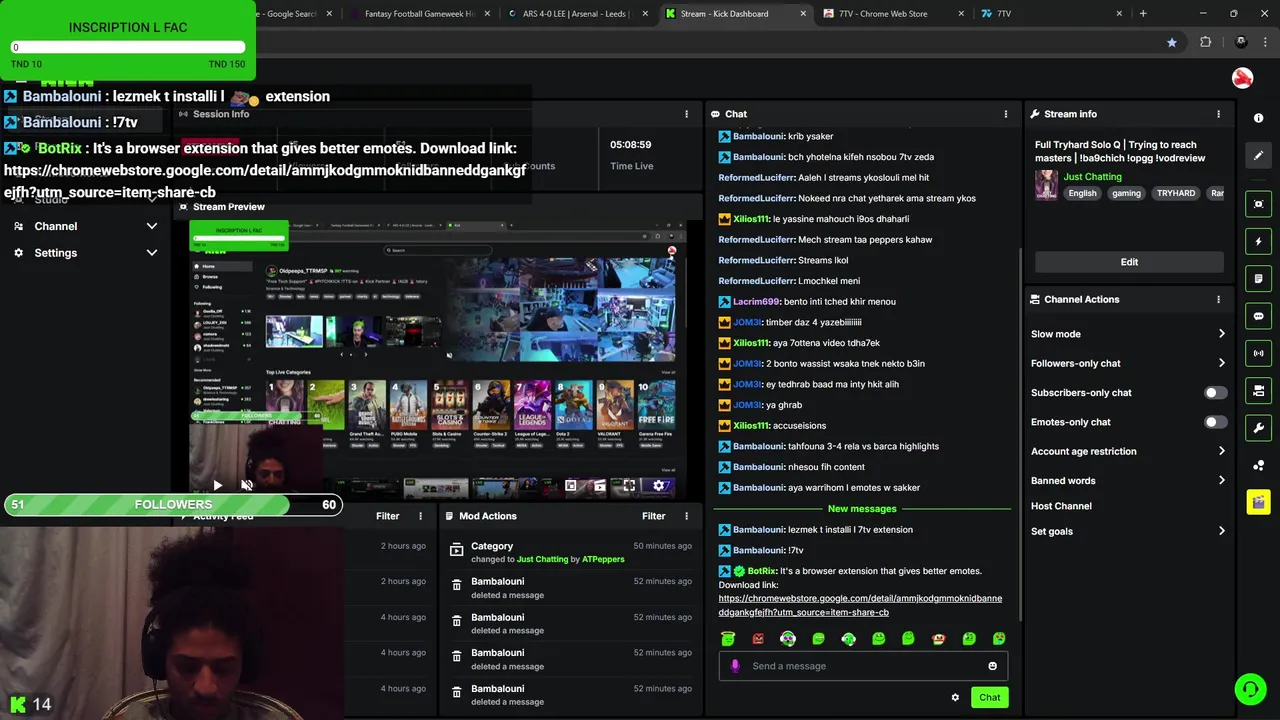Viewport: 1280px width, 720px height.
Task: Click the green headset support button
Action: coord(1250,689)
